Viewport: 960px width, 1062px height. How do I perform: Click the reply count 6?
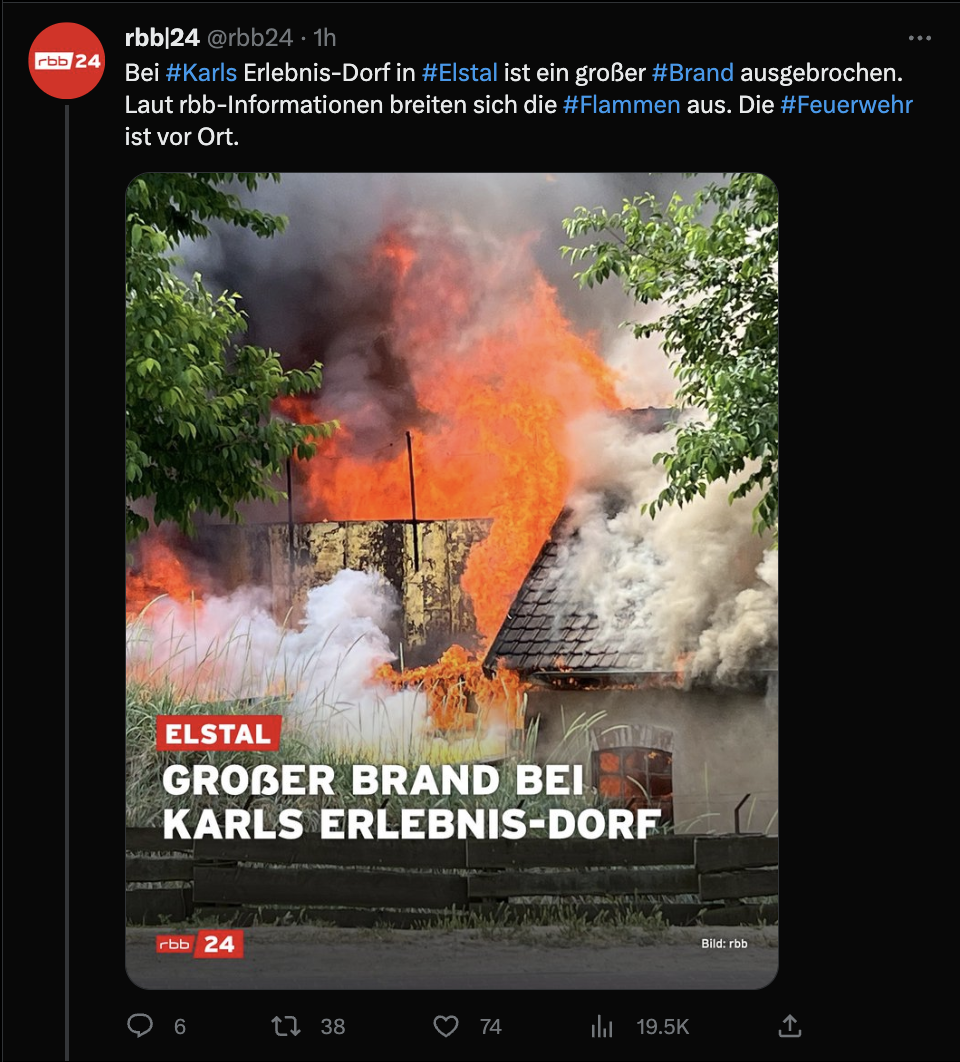(x=180, y=1027)
